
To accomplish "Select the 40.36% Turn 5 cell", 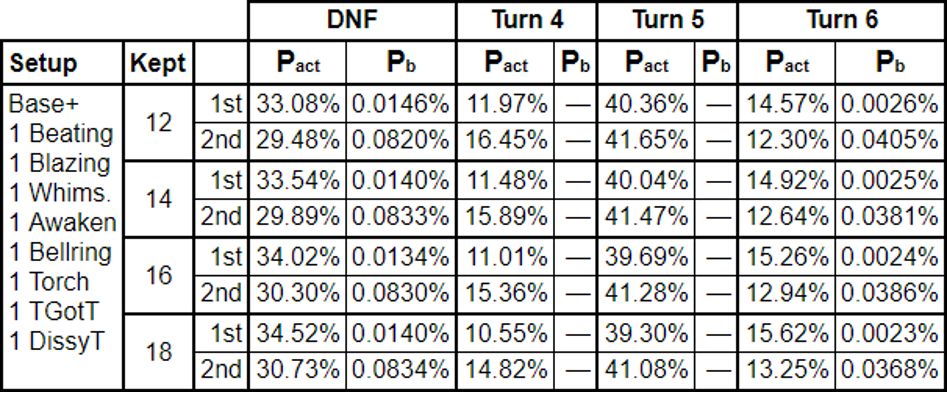I will coord(646,104).
